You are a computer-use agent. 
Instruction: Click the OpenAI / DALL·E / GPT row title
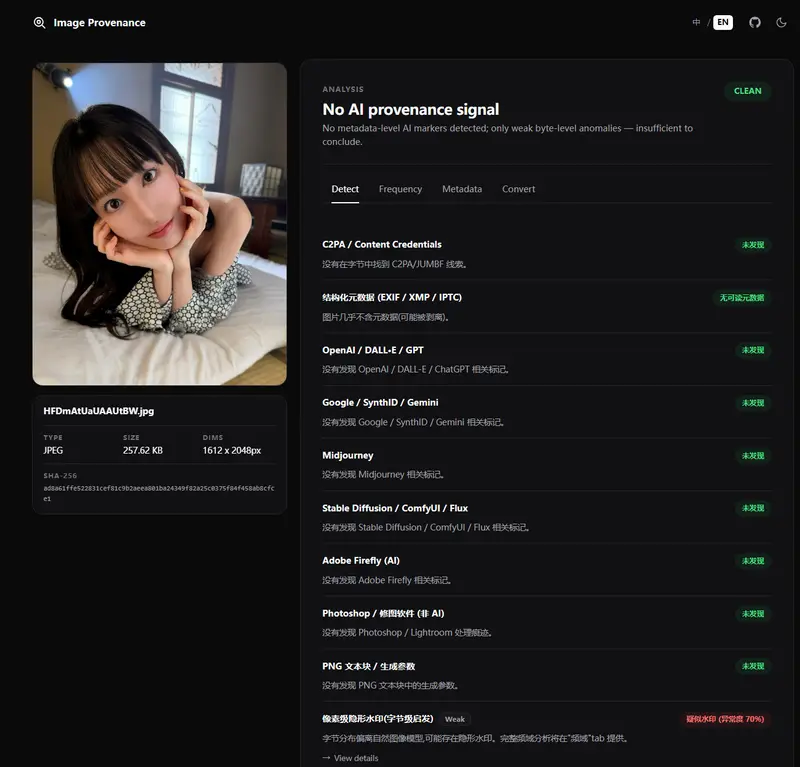(x=373, y=350)
